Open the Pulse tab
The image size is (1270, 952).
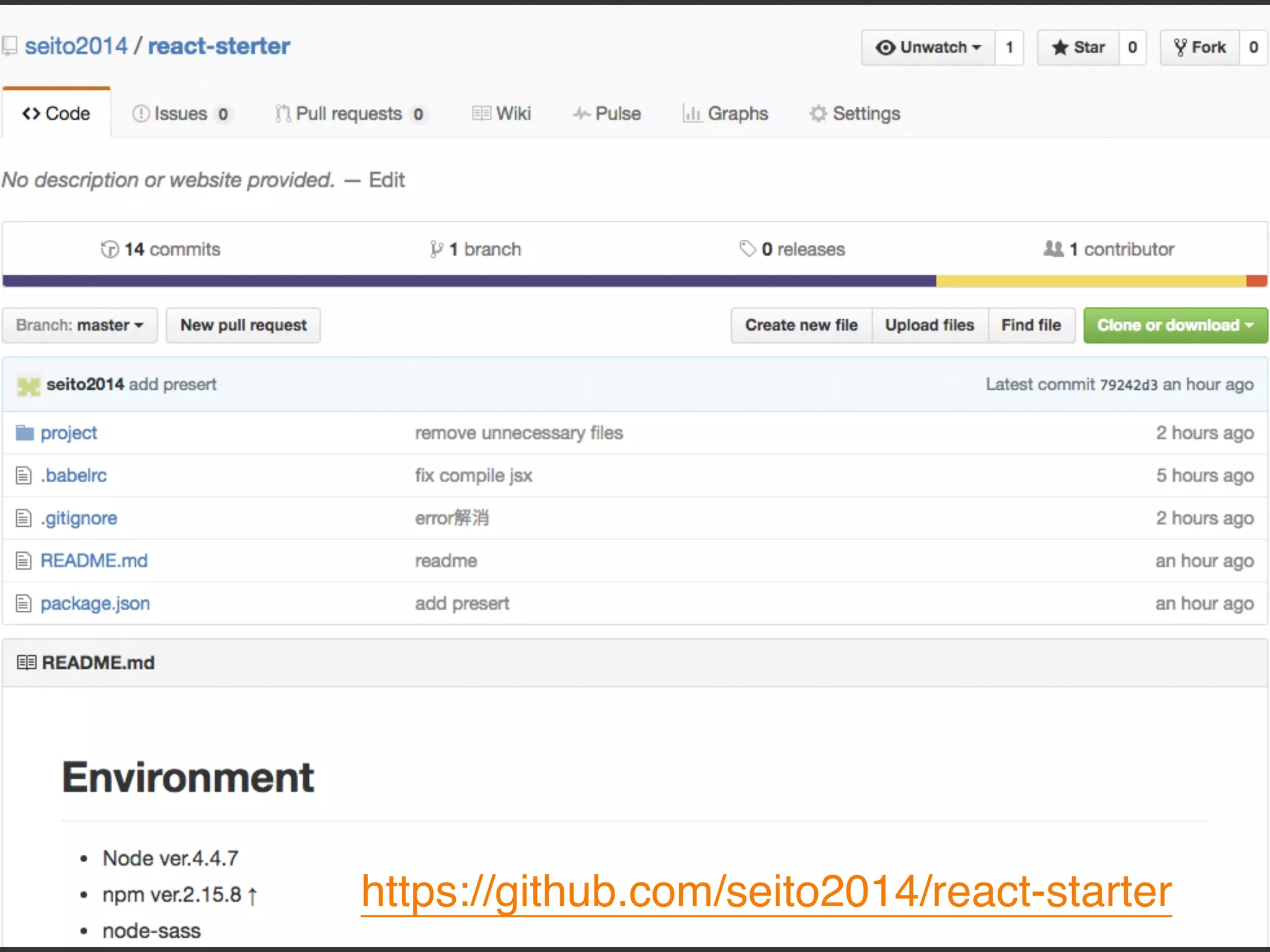pyautogui.click(x=606, y=113)
